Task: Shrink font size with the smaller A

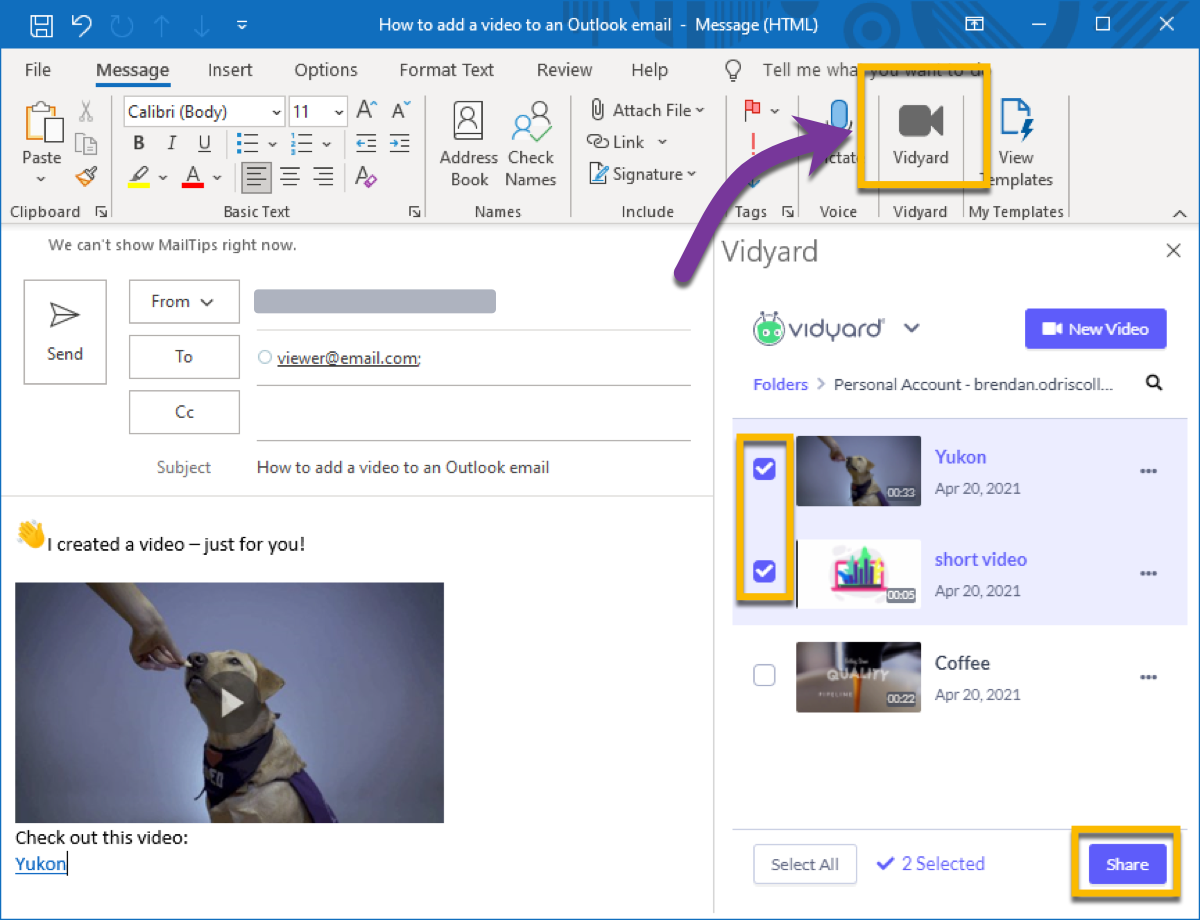Action: tap(401, 111)
